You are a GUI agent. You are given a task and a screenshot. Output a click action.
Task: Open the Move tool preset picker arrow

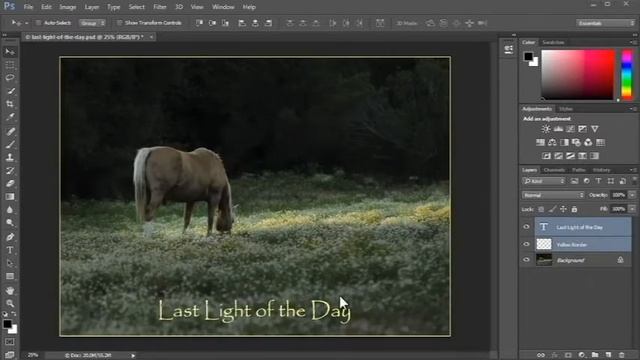[27, 23]
